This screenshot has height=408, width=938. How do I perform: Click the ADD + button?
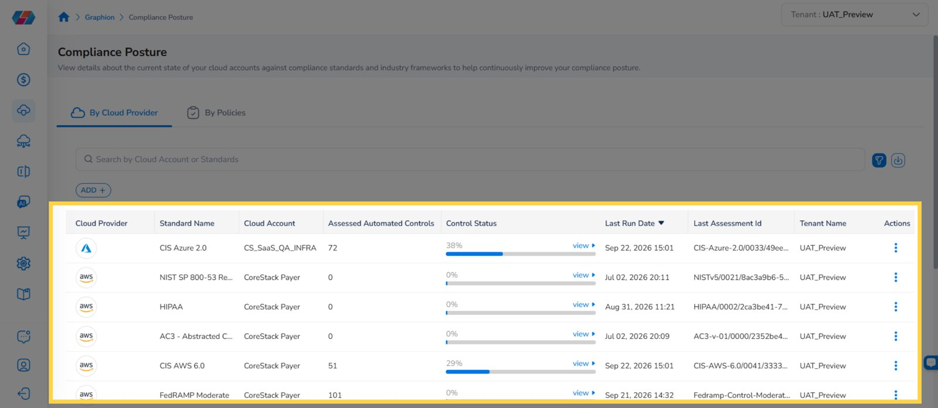93,190
